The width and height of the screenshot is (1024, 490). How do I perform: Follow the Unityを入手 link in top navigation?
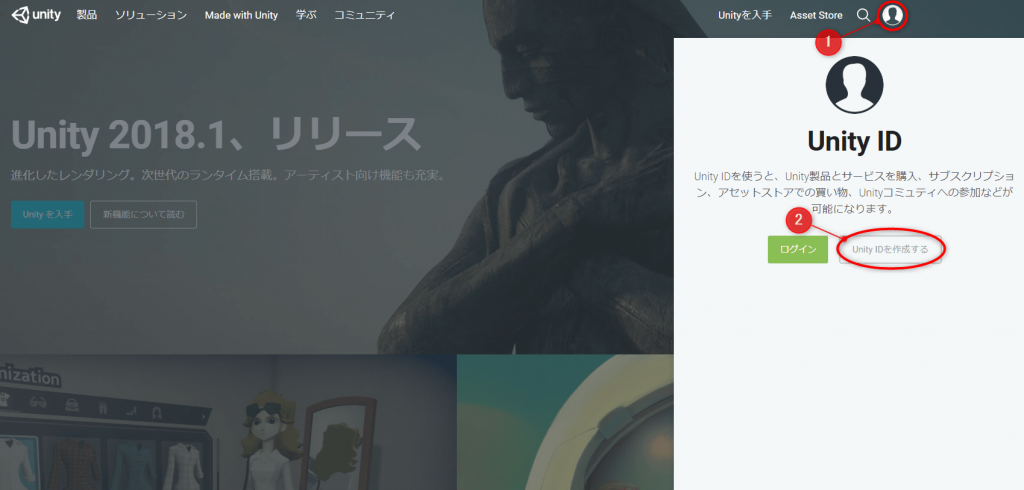(x=744, y=16)
